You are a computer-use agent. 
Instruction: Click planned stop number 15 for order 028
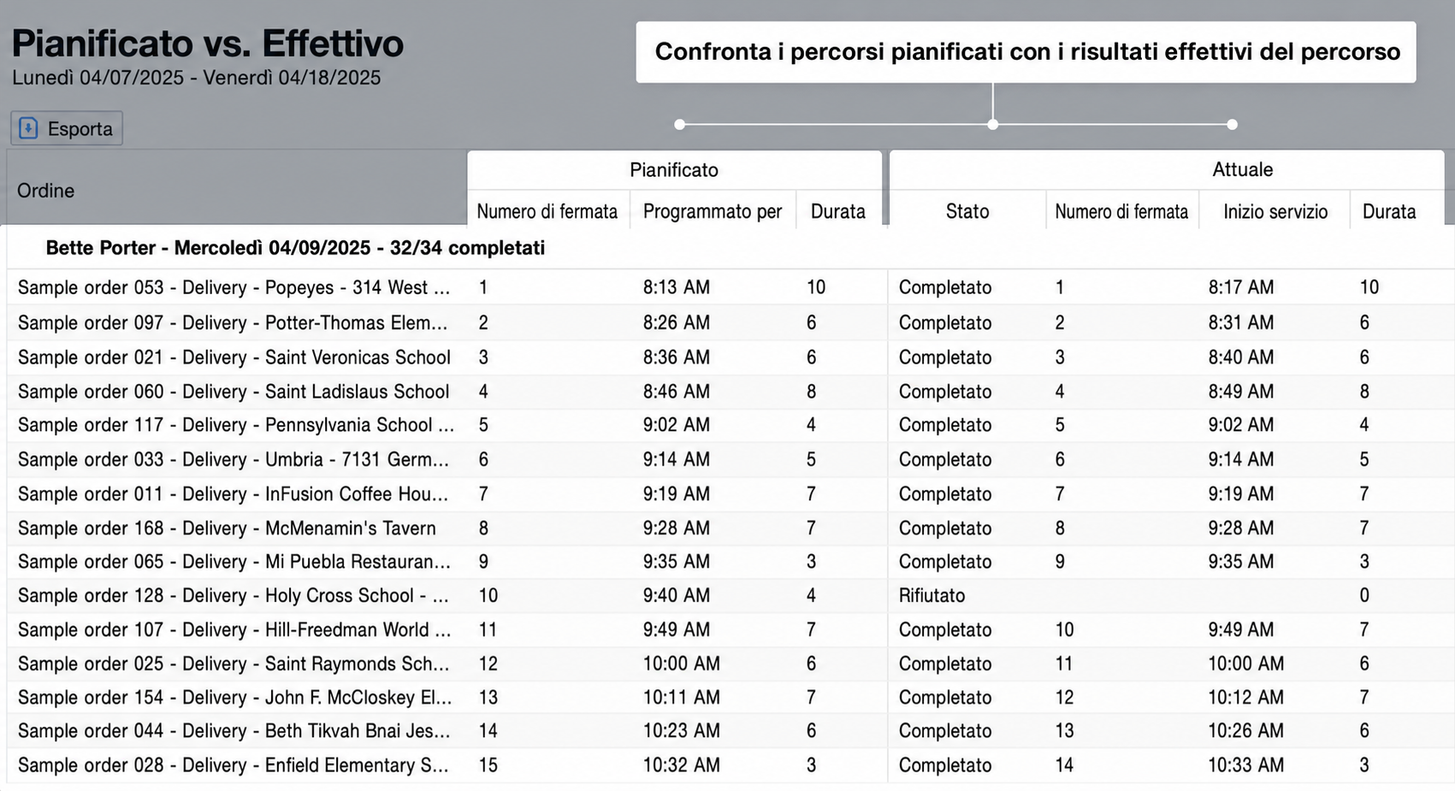[488, 766]
